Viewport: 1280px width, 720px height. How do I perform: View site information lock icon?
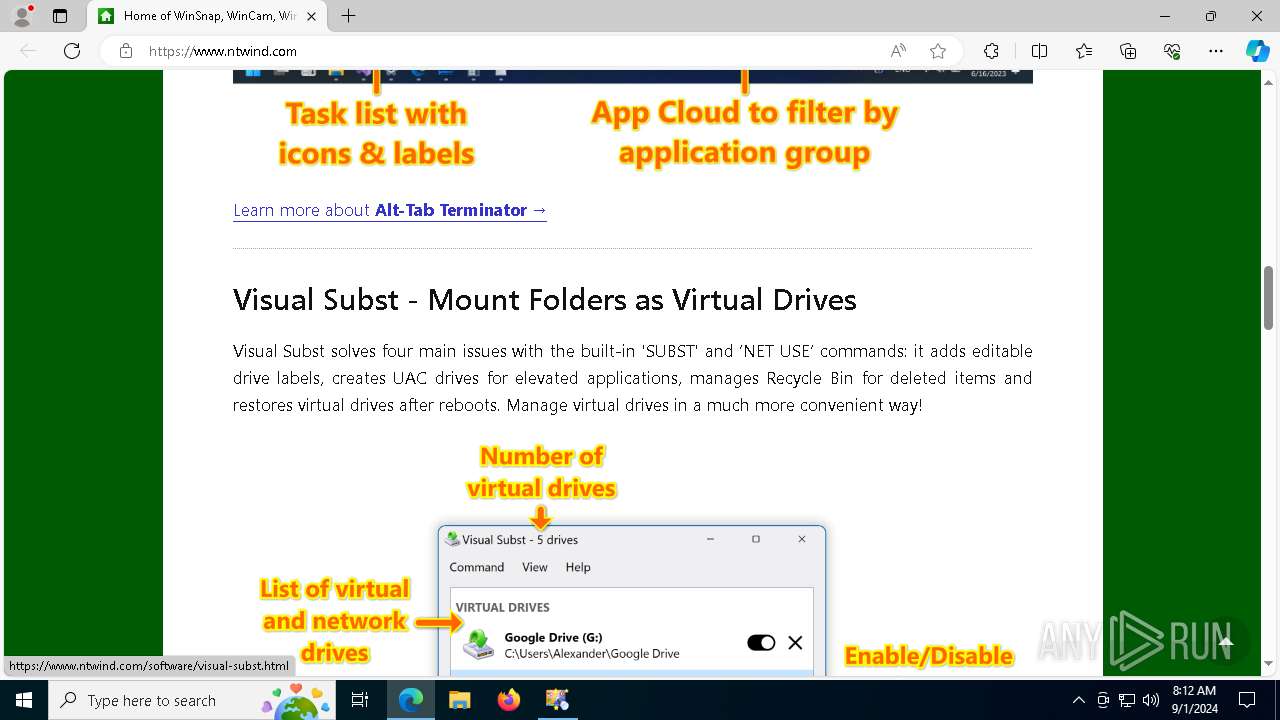pos(126,51)
